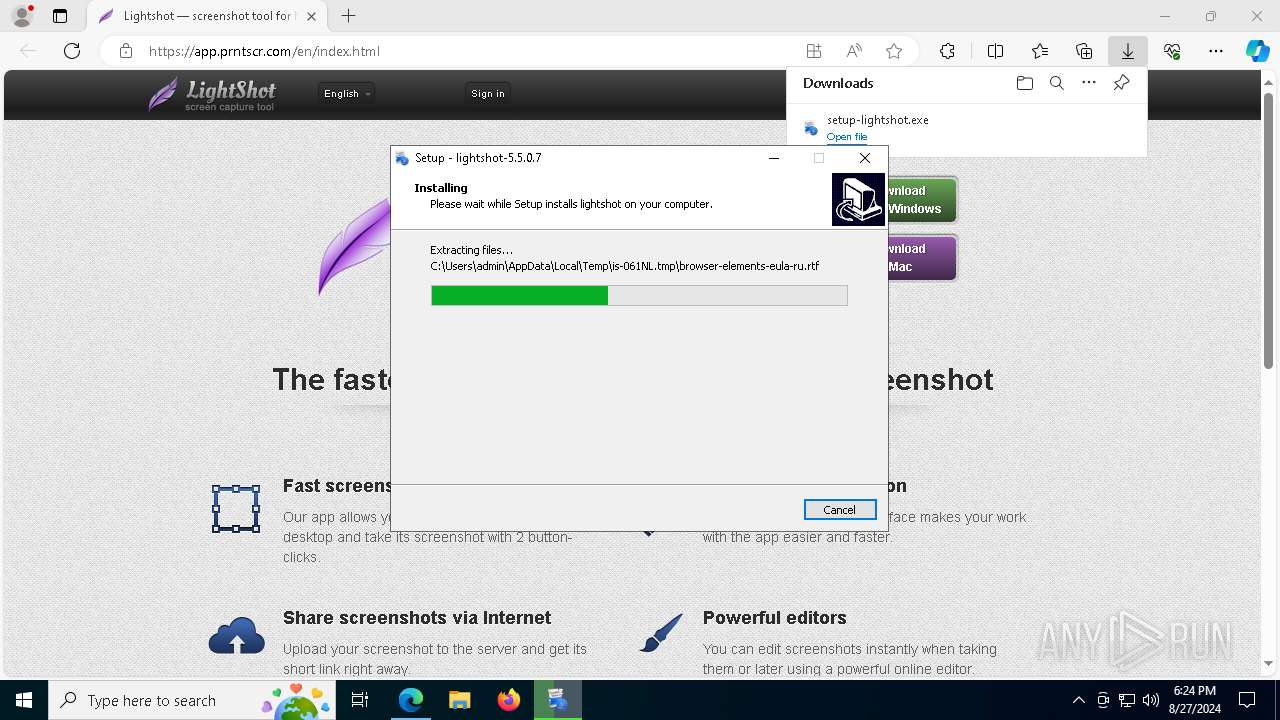Screen dimensions: 1280x720
Task: Click the address bar URL
Action: point(264,51)
